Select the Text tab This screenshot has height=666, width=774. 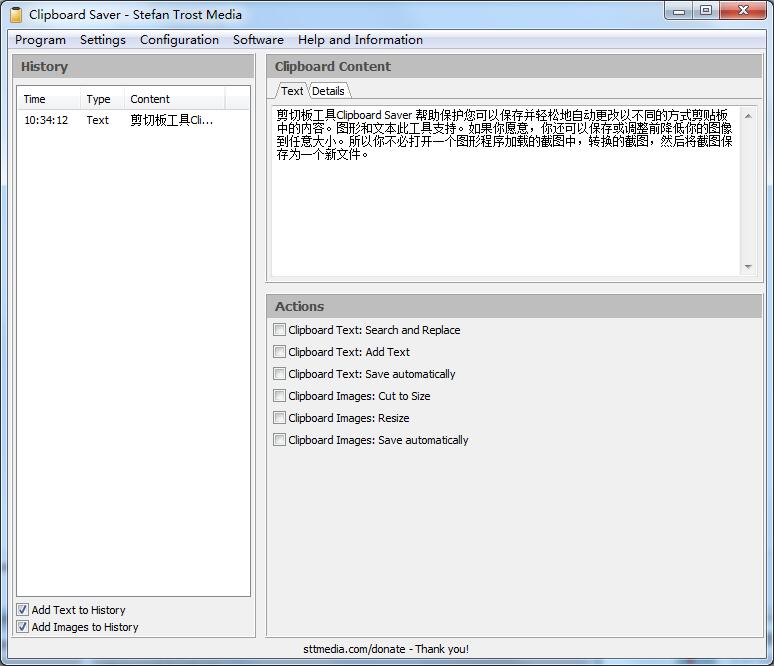[x=292, y=91]
